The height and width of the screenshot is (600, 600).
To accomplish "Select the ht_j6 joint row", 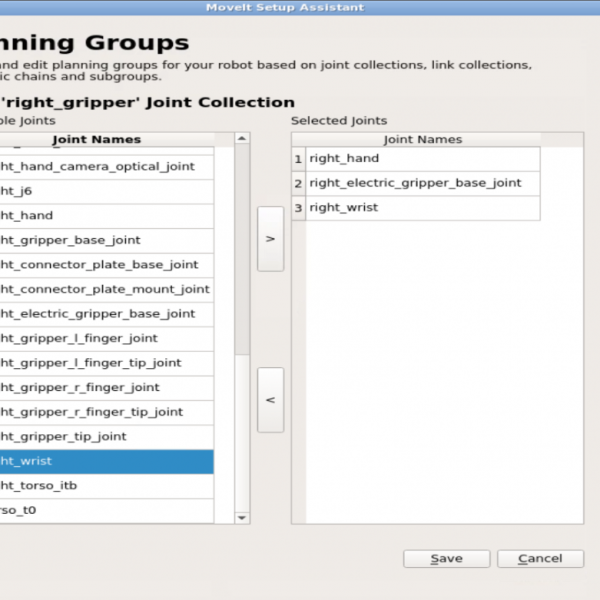I will (x=107, y=191).
